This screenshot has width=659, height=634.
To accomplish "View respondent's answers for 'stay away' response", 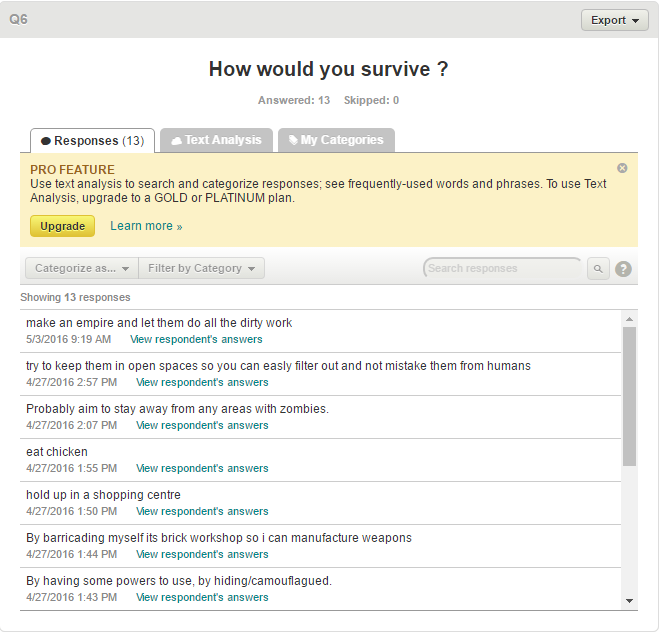I will 202,425.
